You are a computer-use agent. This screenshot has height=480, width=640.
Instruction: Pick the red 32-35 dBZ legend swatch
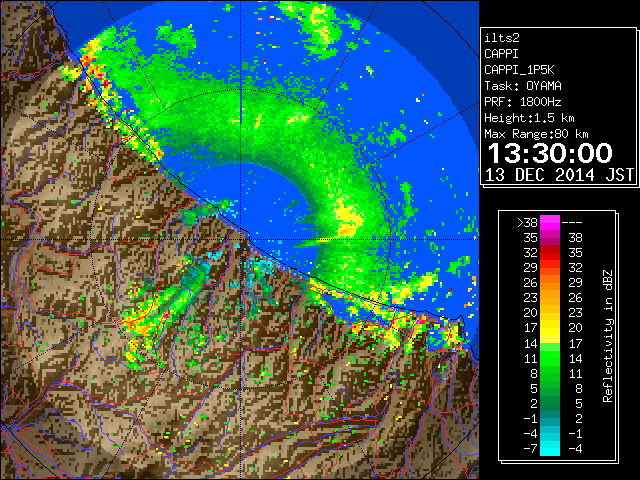point(550,253)
